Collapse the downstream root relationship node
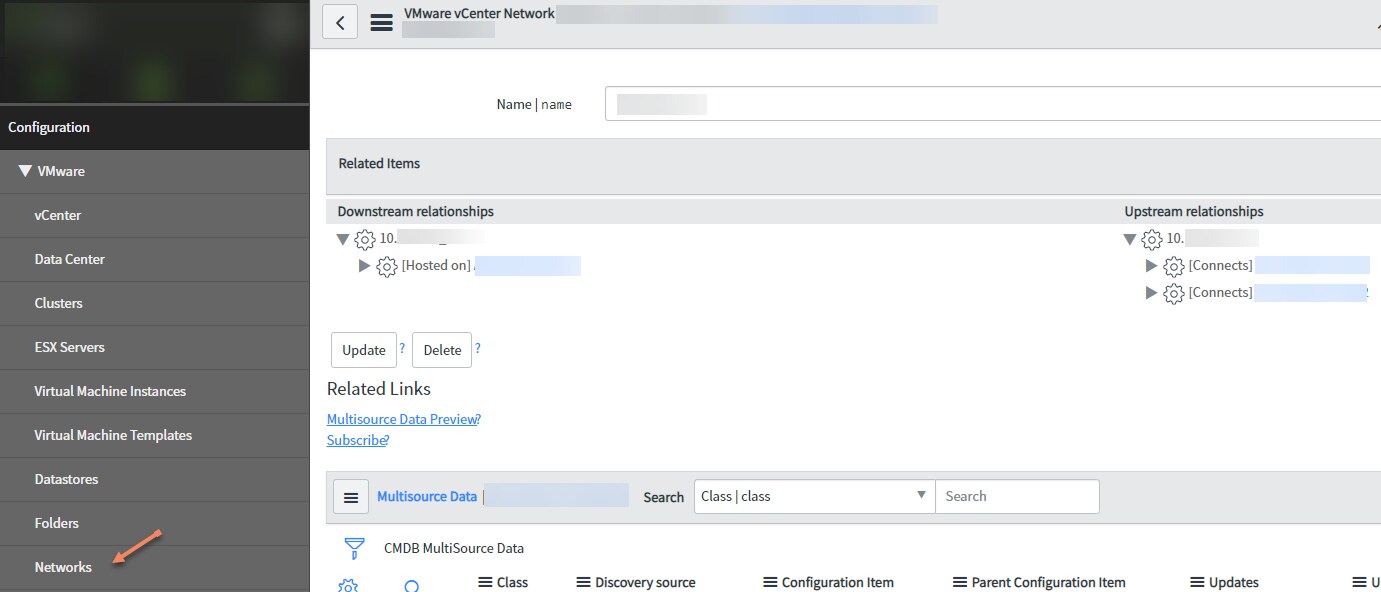1381x592 pixels. tap(343, 239)
